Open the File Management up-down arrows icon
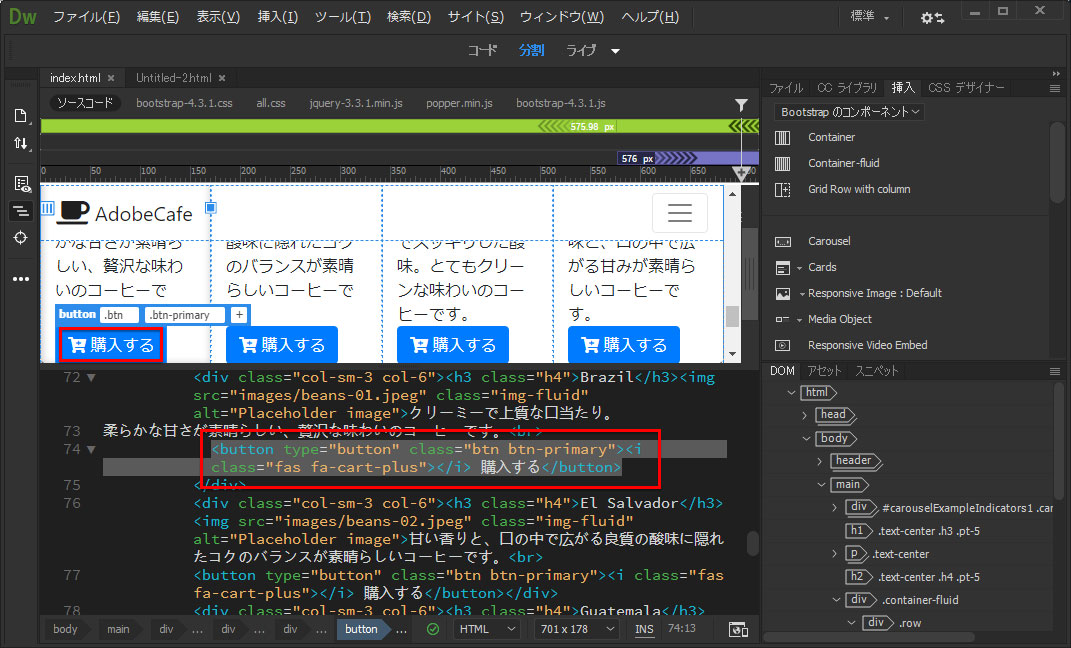 click(20, 144)
